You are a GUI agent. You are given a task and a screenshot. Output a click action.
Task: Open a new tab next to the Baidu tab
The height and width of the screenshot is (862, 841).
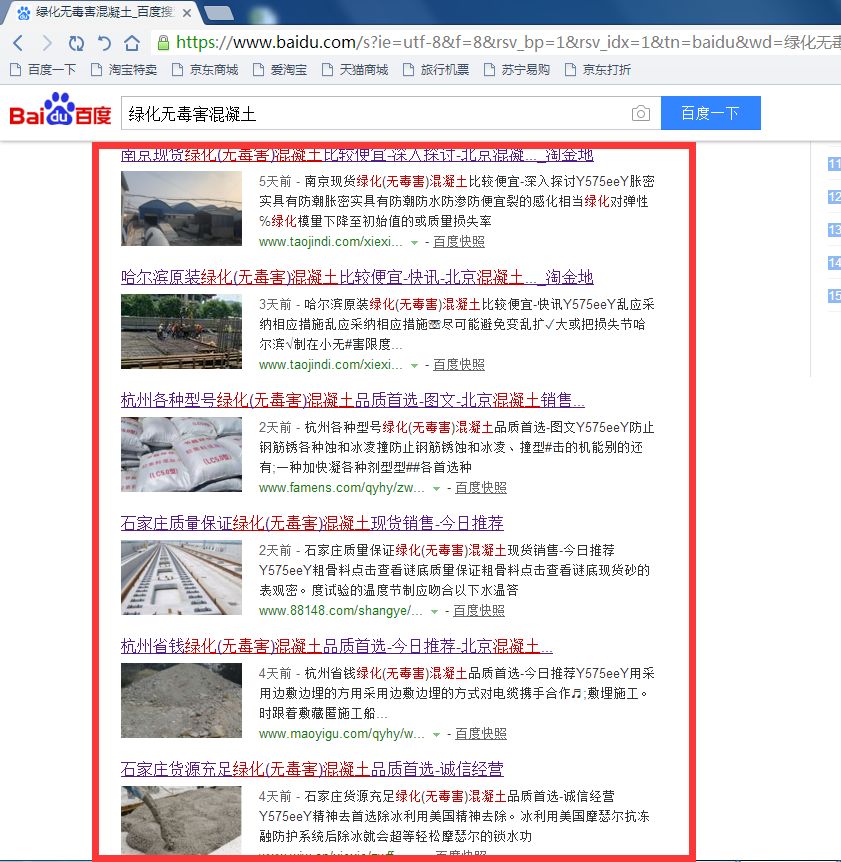coord(219,13)
